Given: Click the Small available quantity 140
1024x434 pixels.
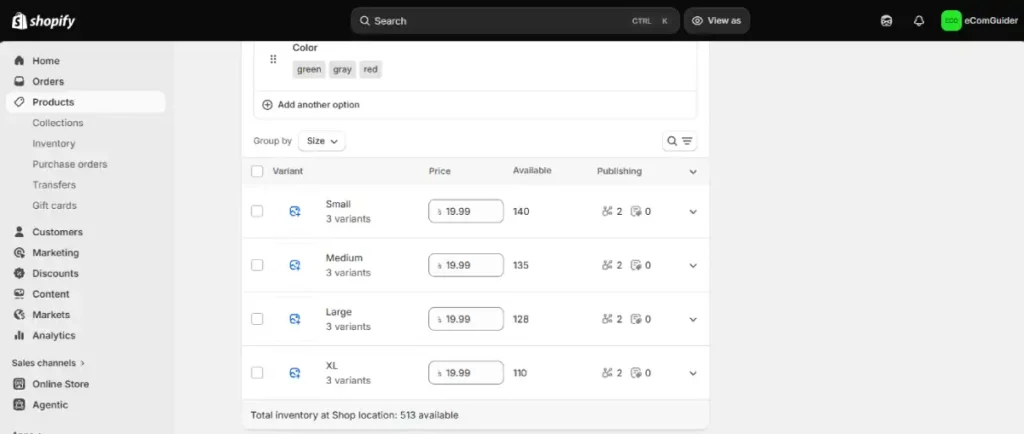Looking at the screenshot, I should click(x=521, y=211).
